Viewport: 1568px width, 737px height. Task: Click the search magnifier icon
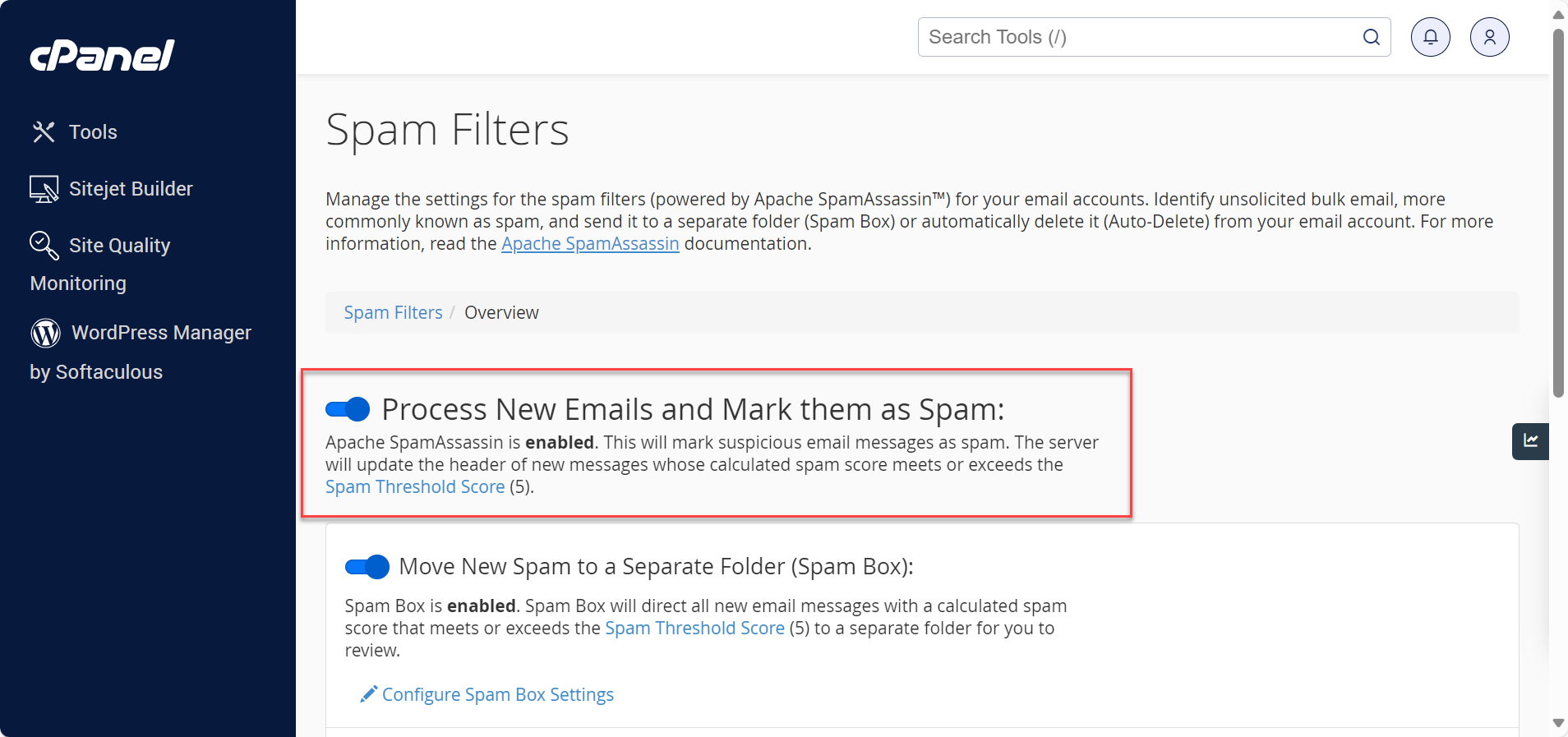[1370, 37]
